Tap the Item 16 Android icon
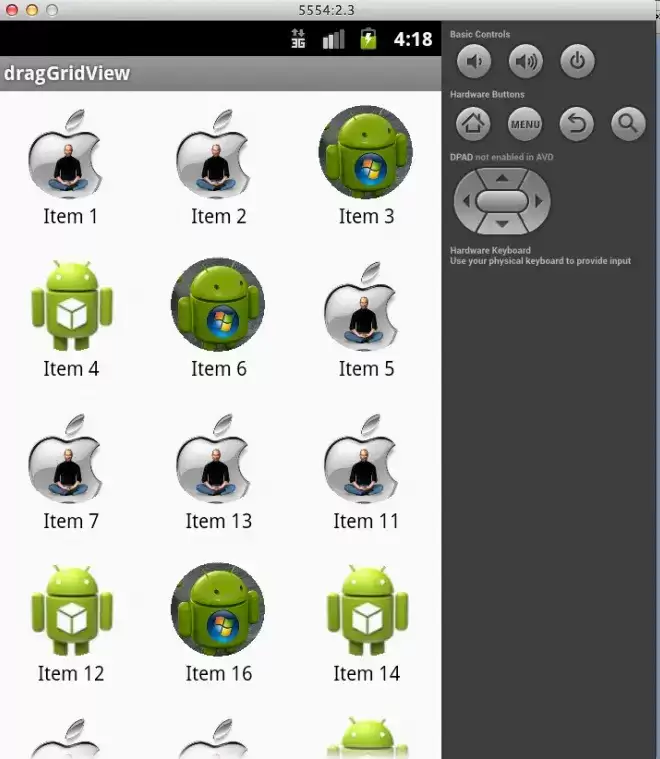The width and height of the screenshot is (660, 759). (218, 609)
